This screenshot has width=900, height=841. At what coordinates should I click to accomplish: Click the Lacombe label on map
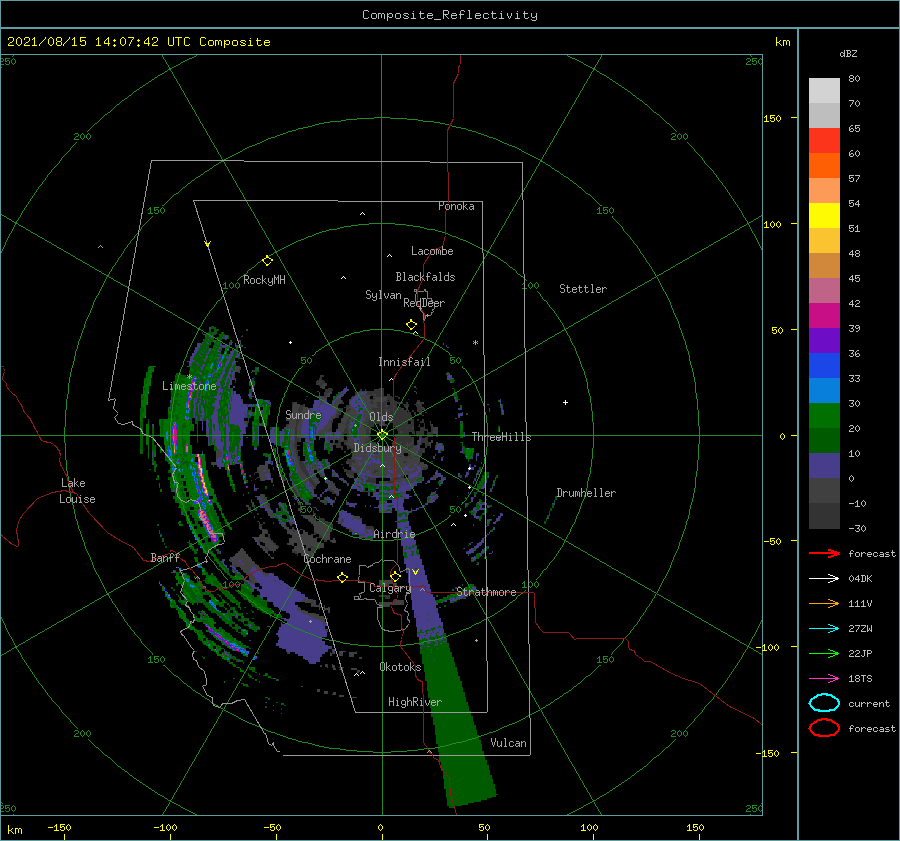click(x=432, y=251)
